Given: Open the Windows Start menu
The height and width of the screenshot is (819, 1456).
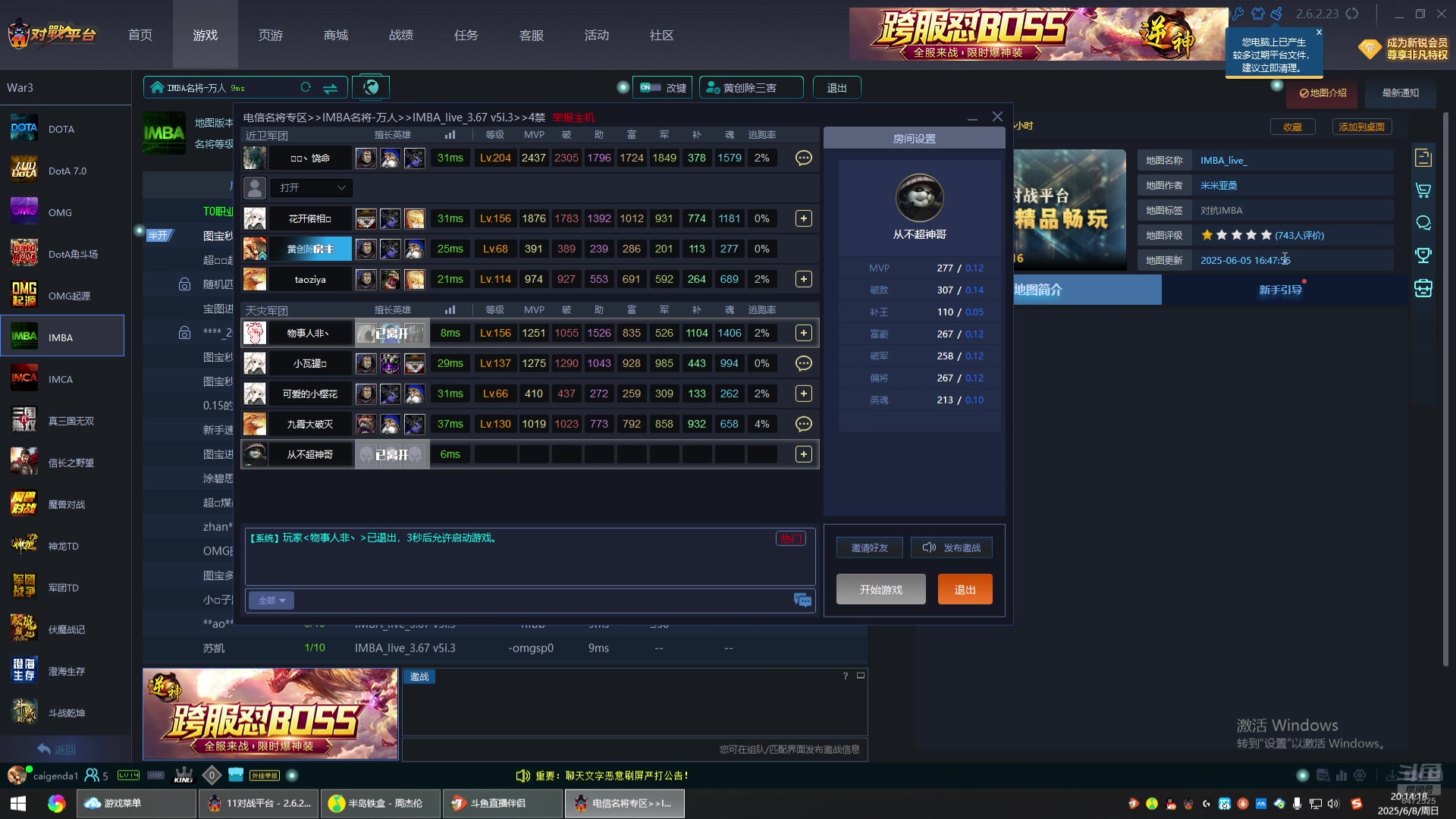Looking at the screenshot, I should click(18, 803).
